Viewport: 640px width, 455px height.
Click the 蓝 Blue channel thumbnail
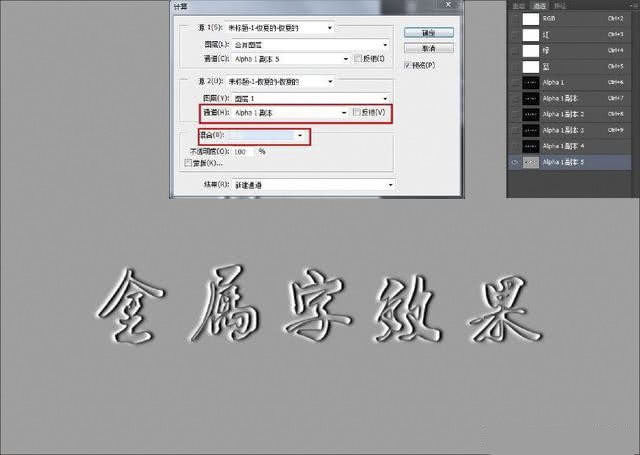531,67
